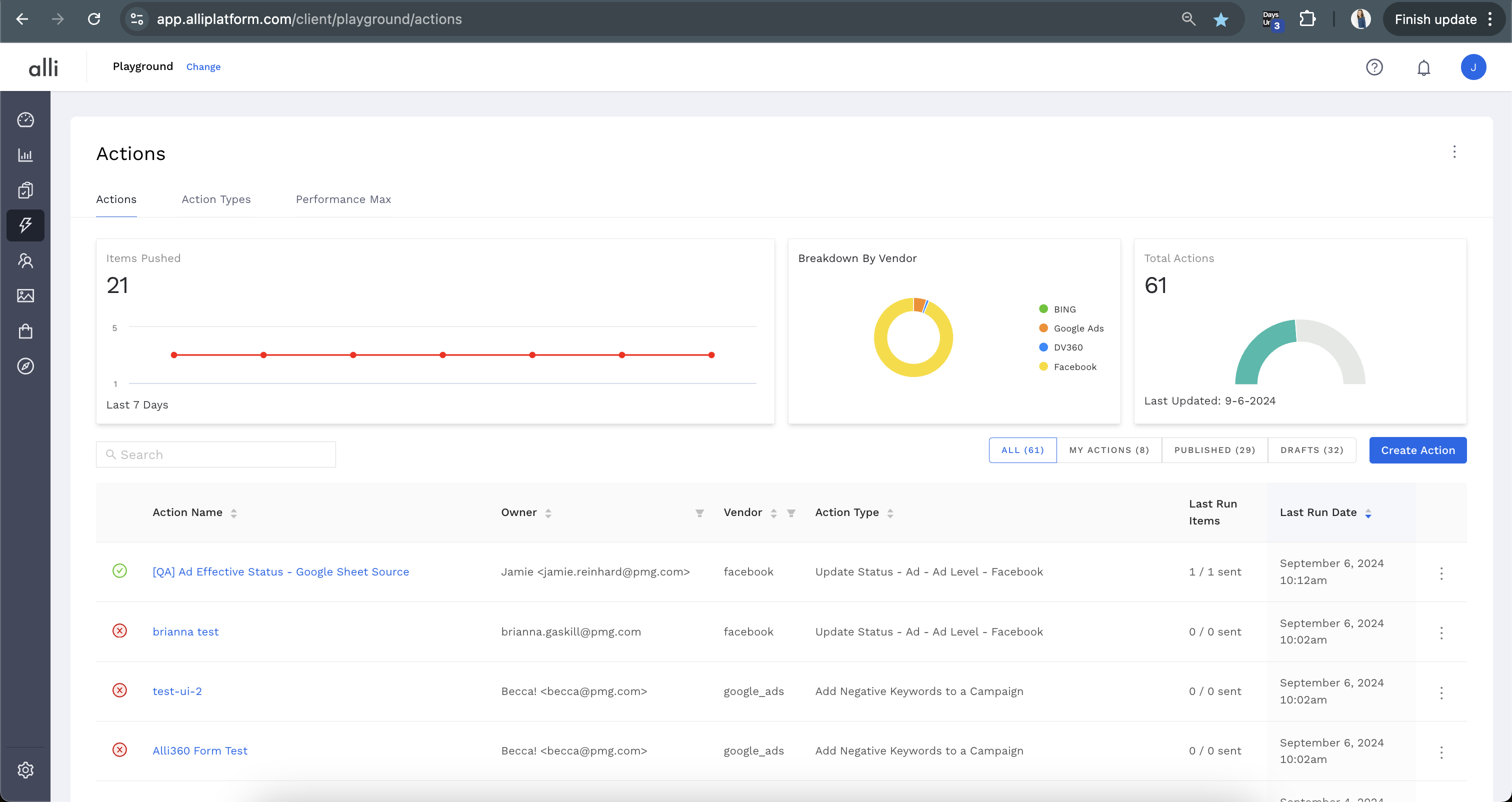This screenshot has height=802, width=1512.
Task: Switch to the Action Types tab
Action: (216, 199)
